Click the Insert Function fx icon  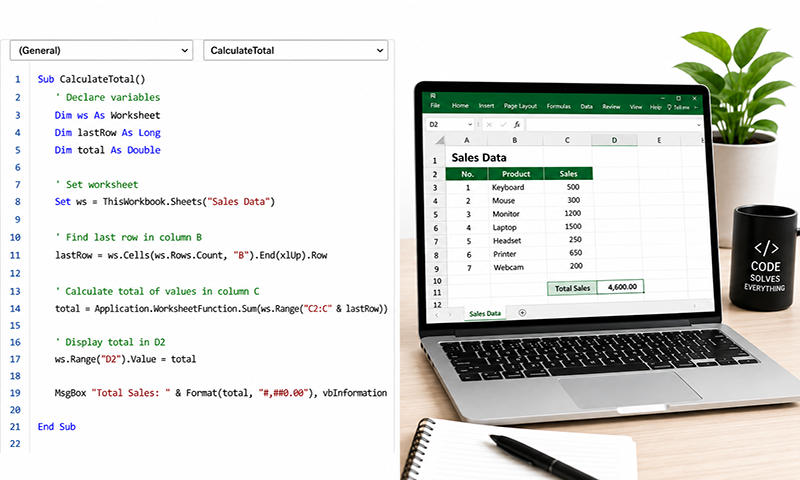517,124
